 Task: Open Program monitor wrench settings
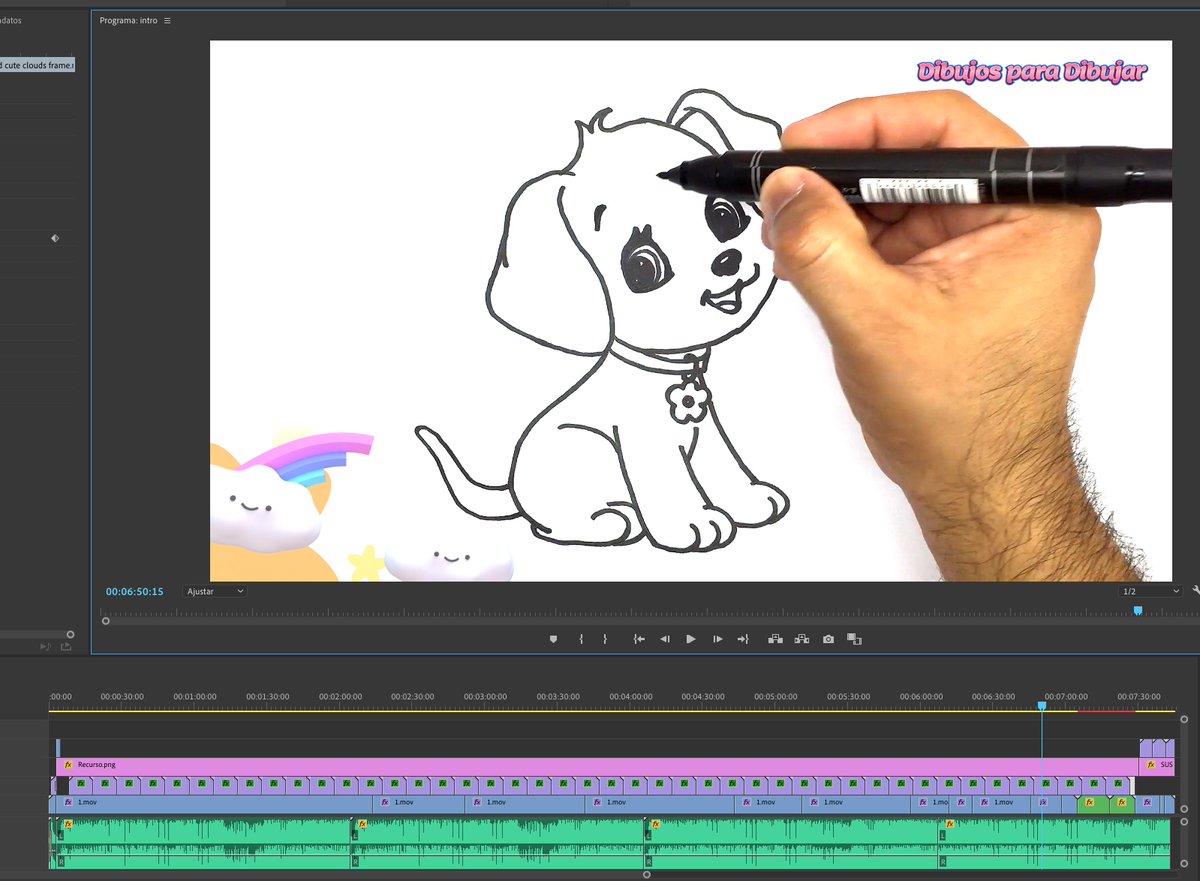coord(1195,591)
